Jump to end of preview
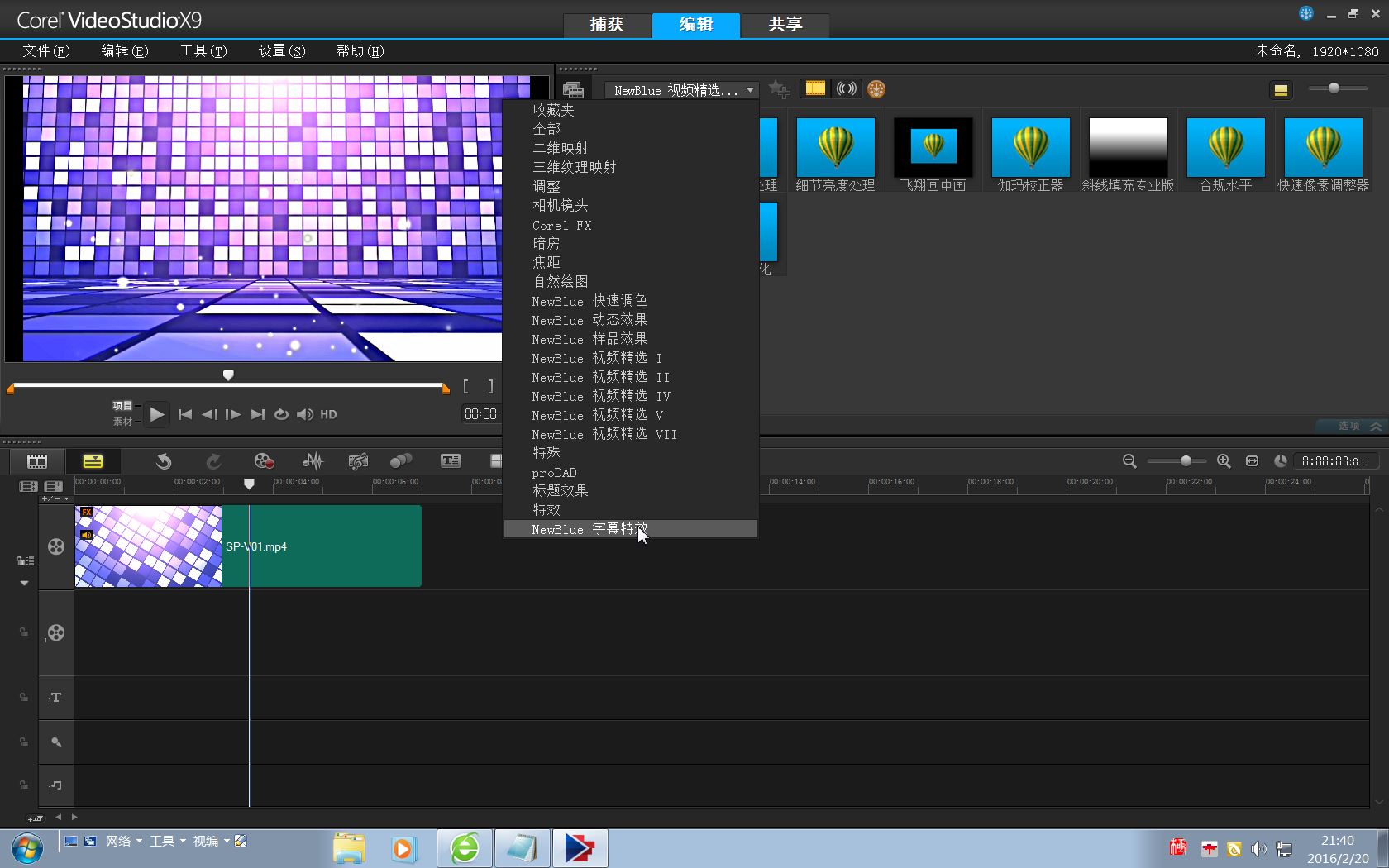 (258, 414)
